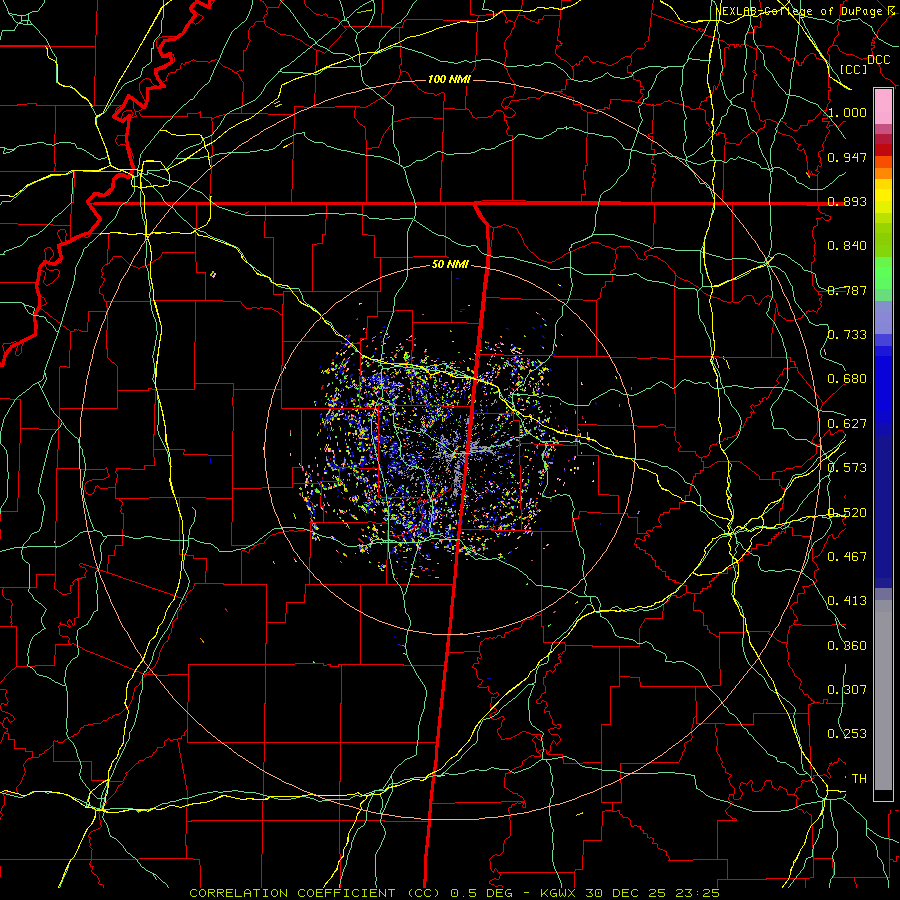900x900 pixels.
Task: Select the 0.733 scale value
Action: click(847, 335)
